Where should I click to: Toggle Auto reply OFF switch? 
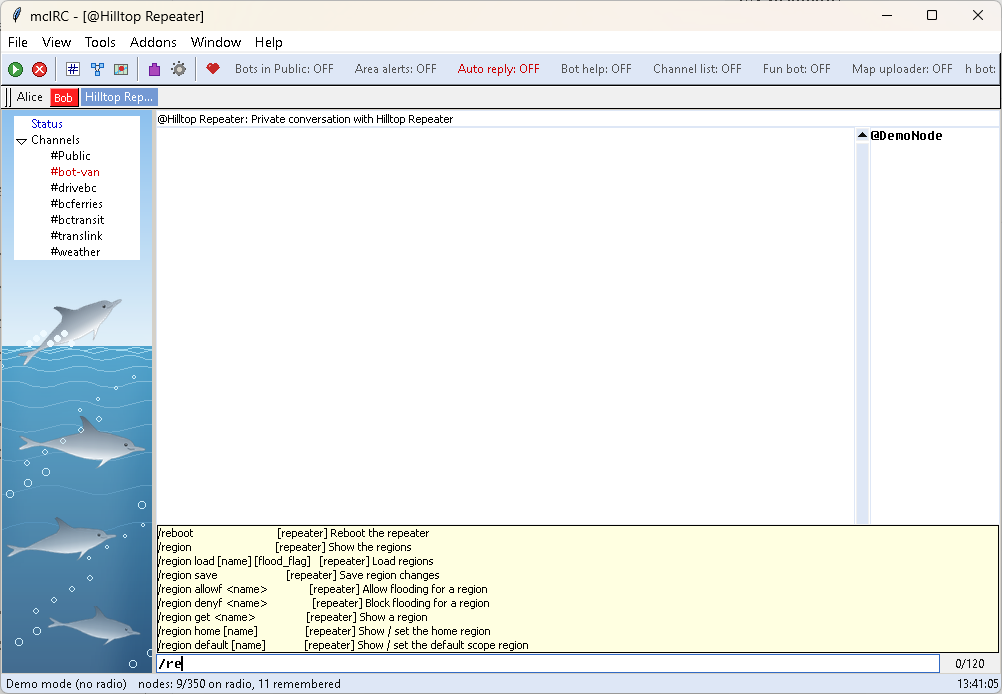click(x=498, y=69)
